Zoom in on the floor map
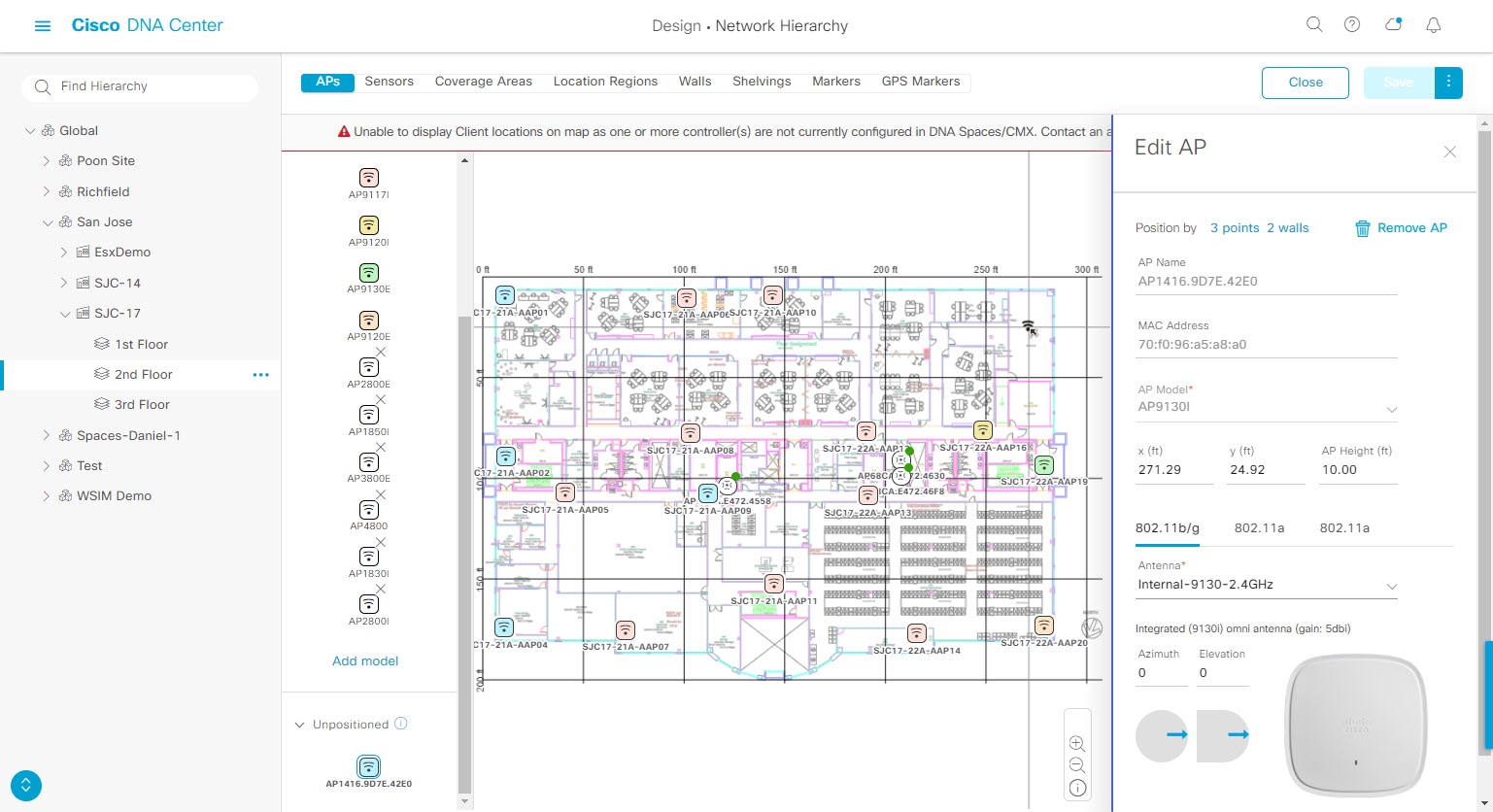 [x=1077, y=743]
